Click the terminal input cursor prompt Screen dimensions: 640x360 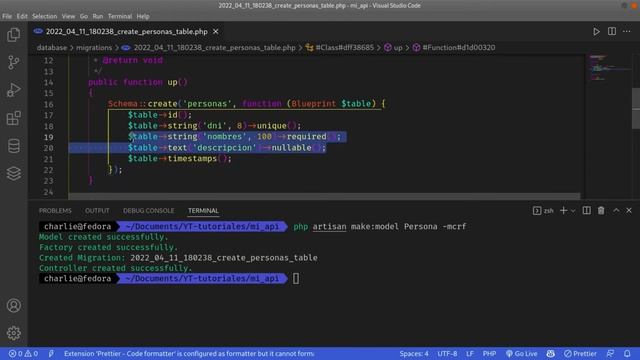(x=296, y=279)
